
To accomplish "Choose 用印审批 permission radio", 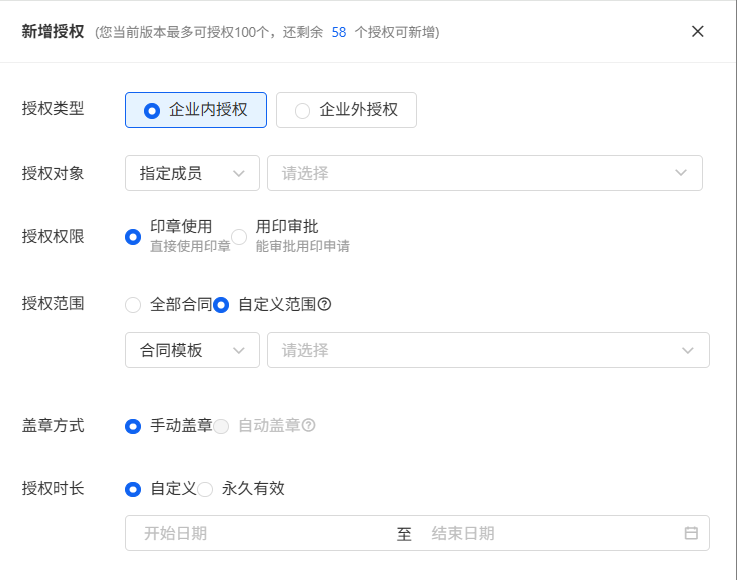I will click(x=239, y=237).
